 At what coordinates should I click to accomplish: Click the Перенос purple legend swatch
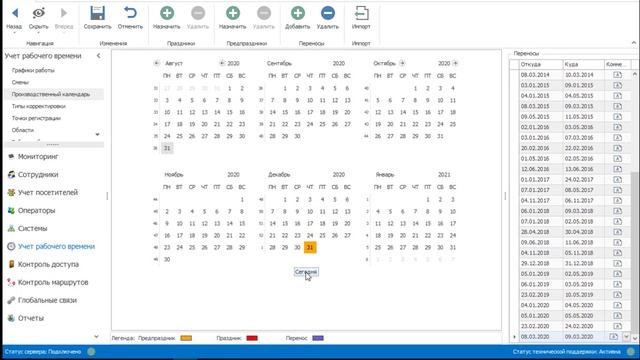click(318, 338)
